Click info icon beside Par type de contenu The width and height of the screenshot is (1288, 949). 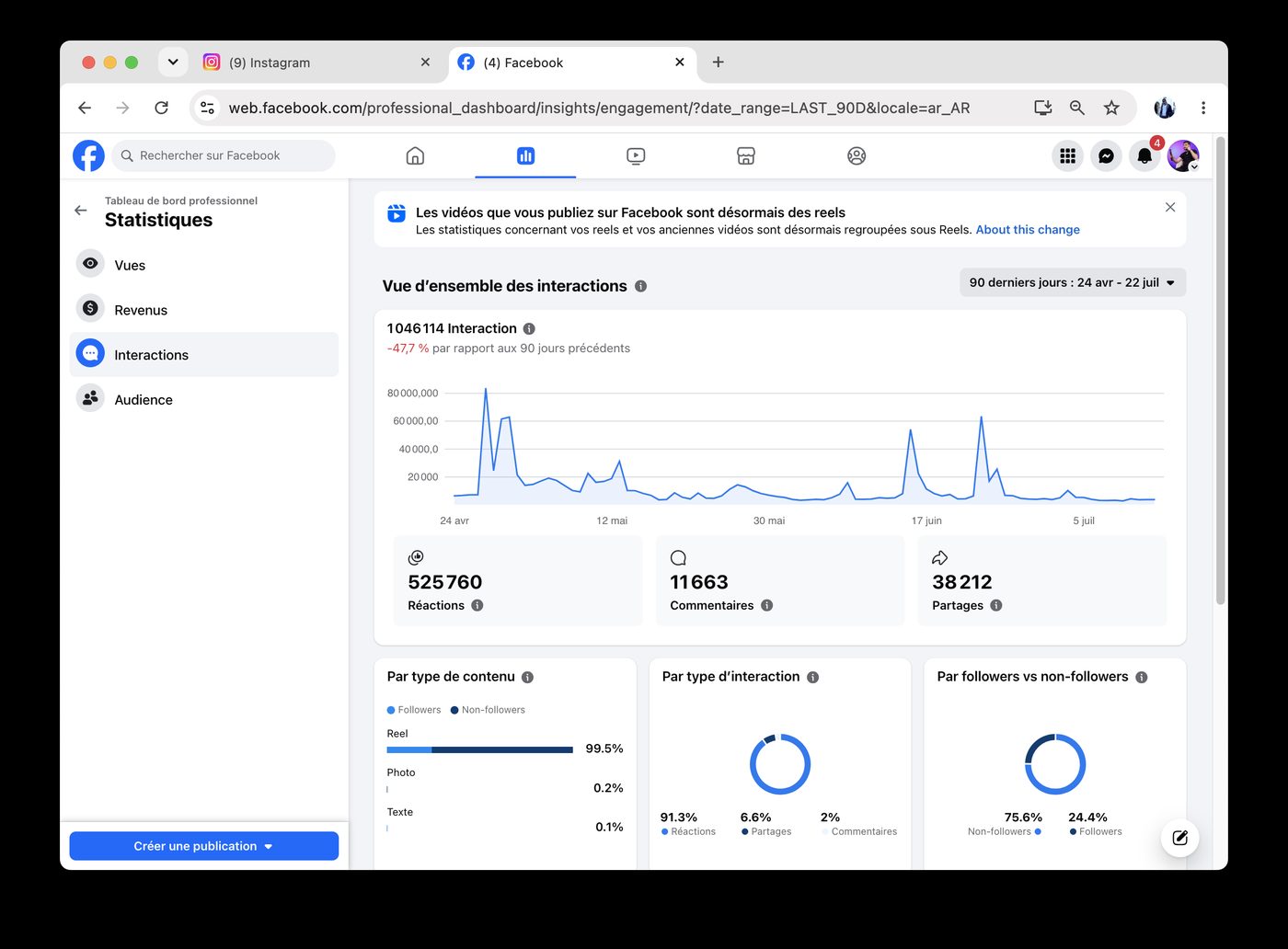tap(527, 677)
